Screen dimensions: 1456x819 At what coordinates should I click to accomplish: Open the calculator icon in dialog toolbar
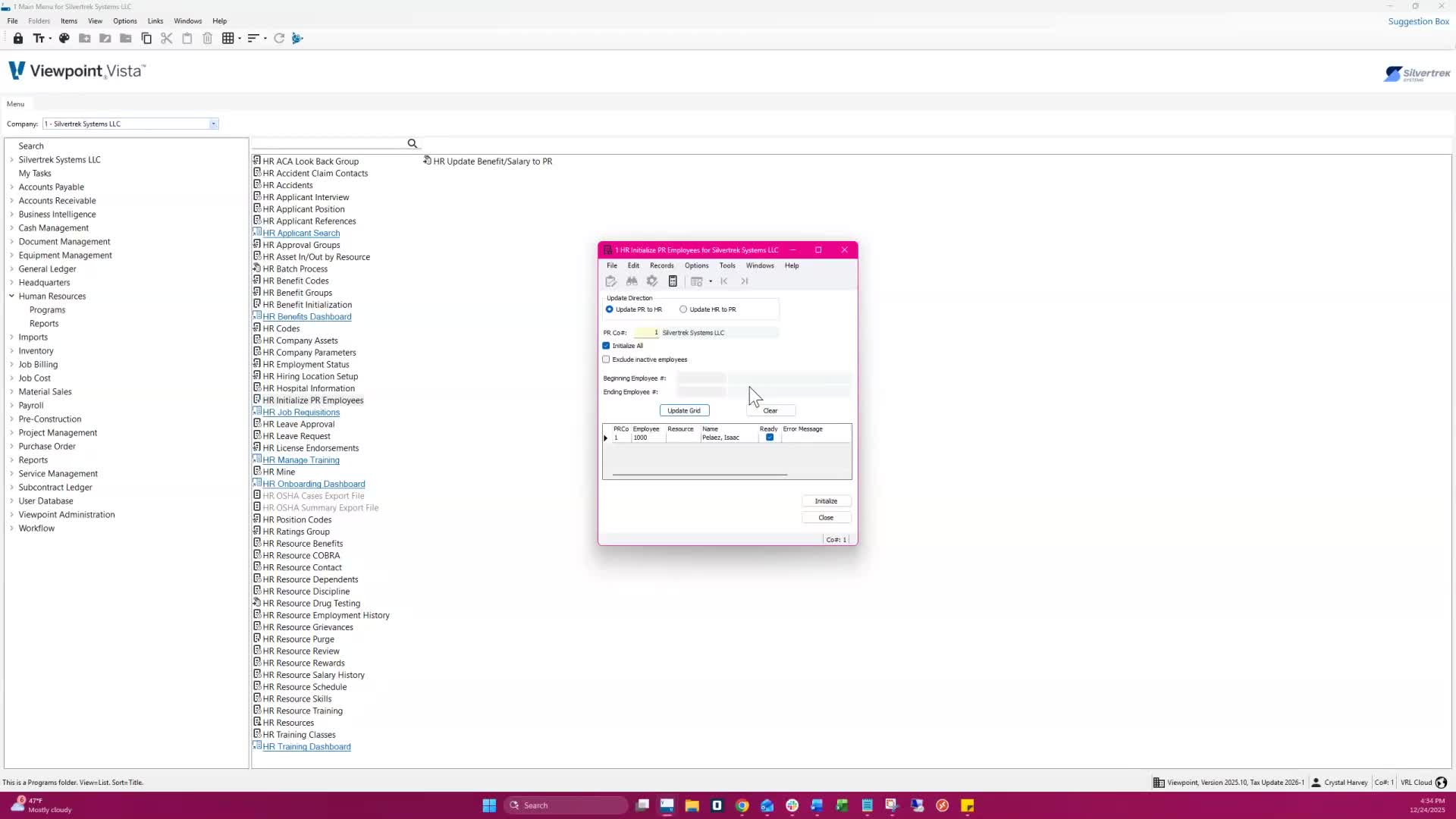(x=673, y=281)
